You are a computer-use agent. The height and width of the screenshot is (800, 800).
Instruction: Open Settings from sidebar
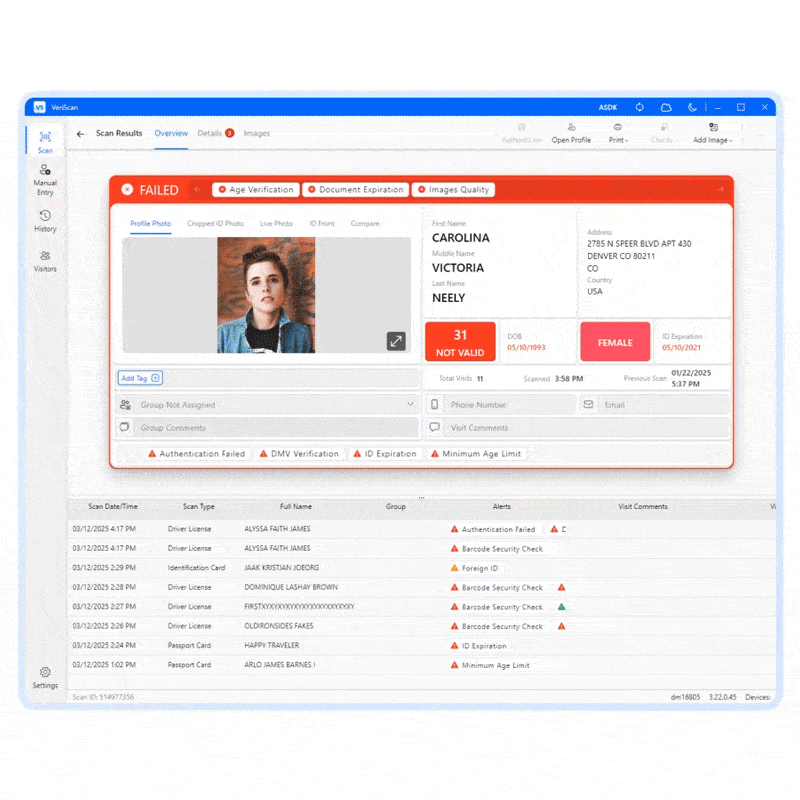(45, 678)
